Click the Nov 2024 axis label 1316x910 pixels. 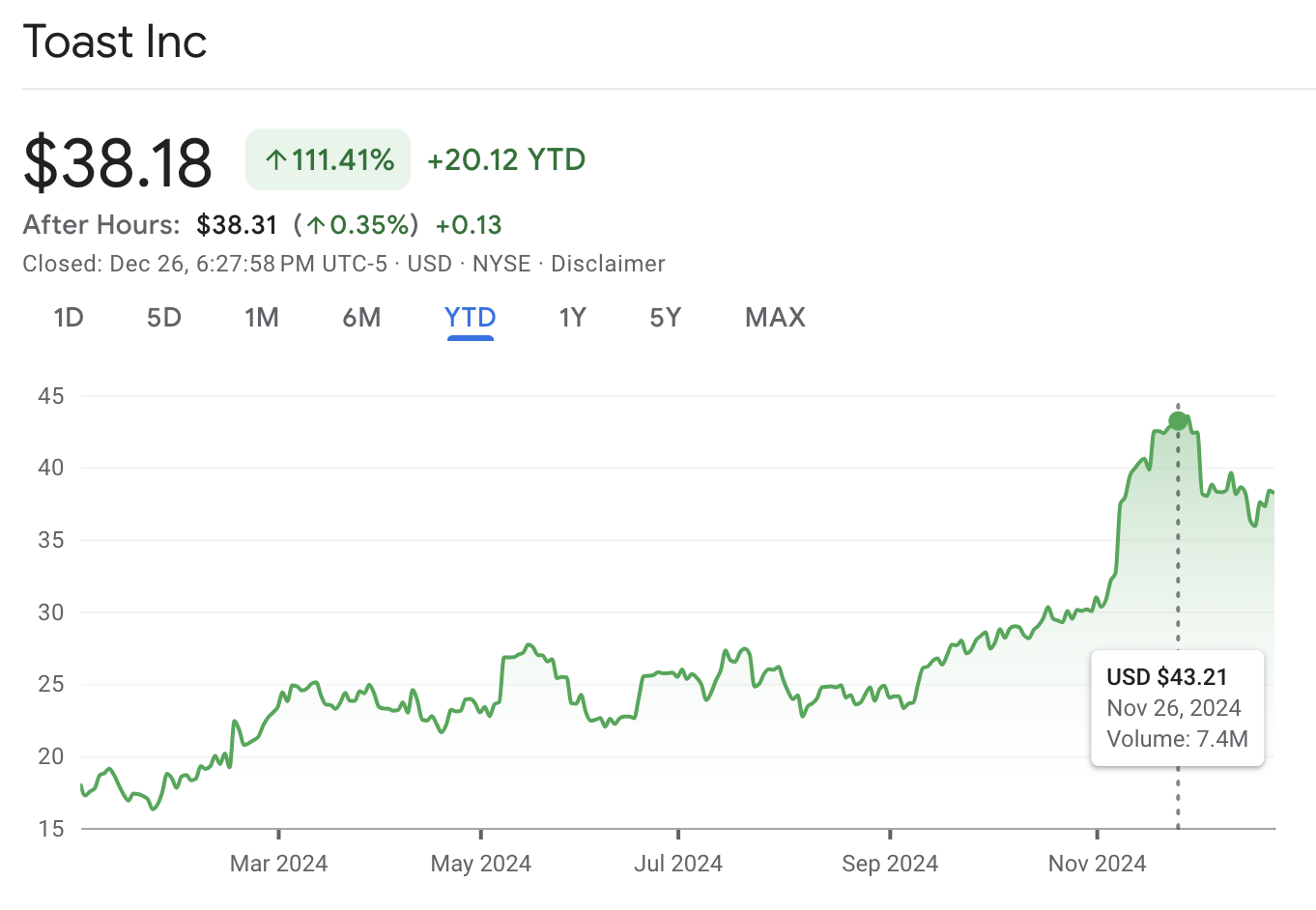tap(1097, 863)
